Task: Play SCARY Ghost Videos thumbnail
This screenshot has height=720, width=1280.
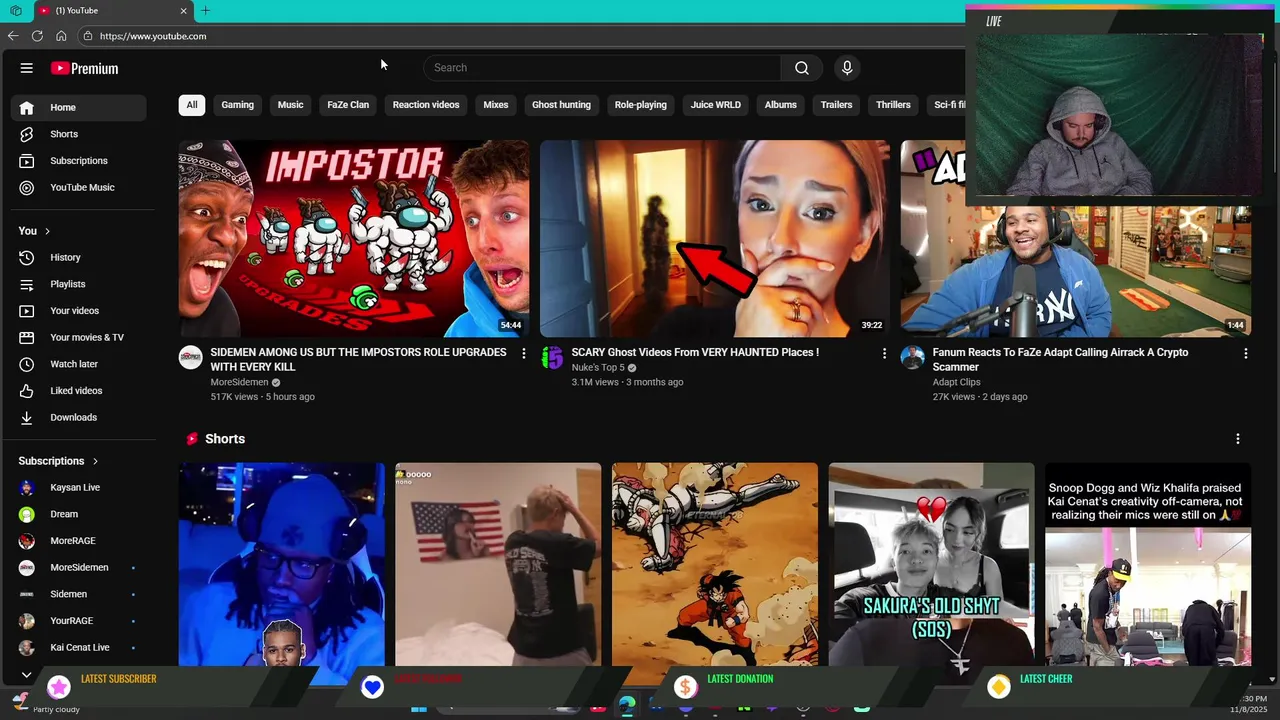Action: pyautogui.click(x=715, y=238)
